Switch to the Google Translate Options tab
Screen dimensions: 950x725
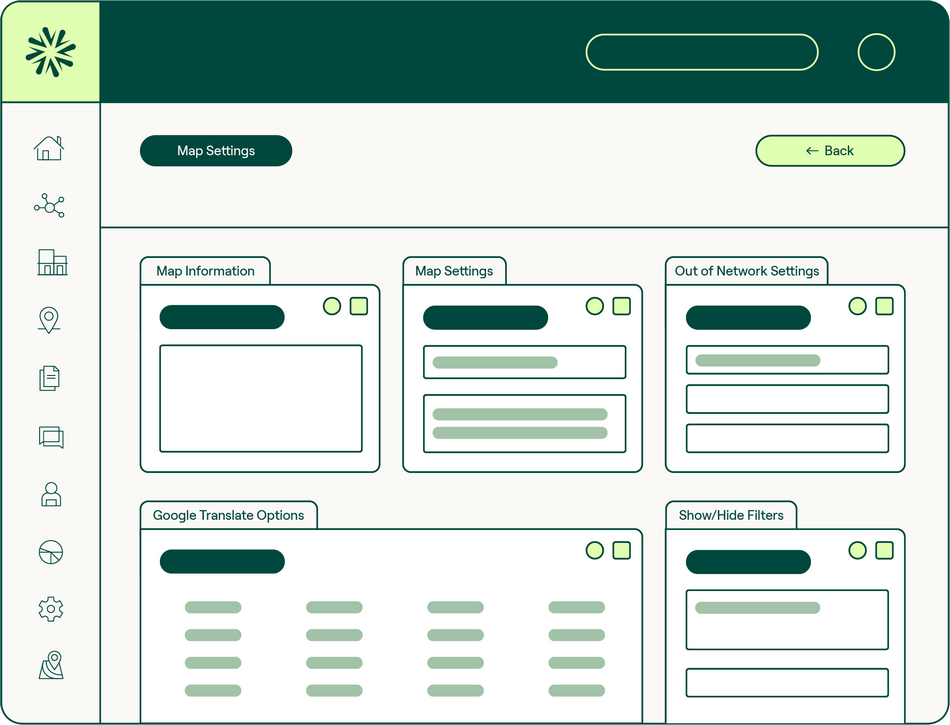228,515
